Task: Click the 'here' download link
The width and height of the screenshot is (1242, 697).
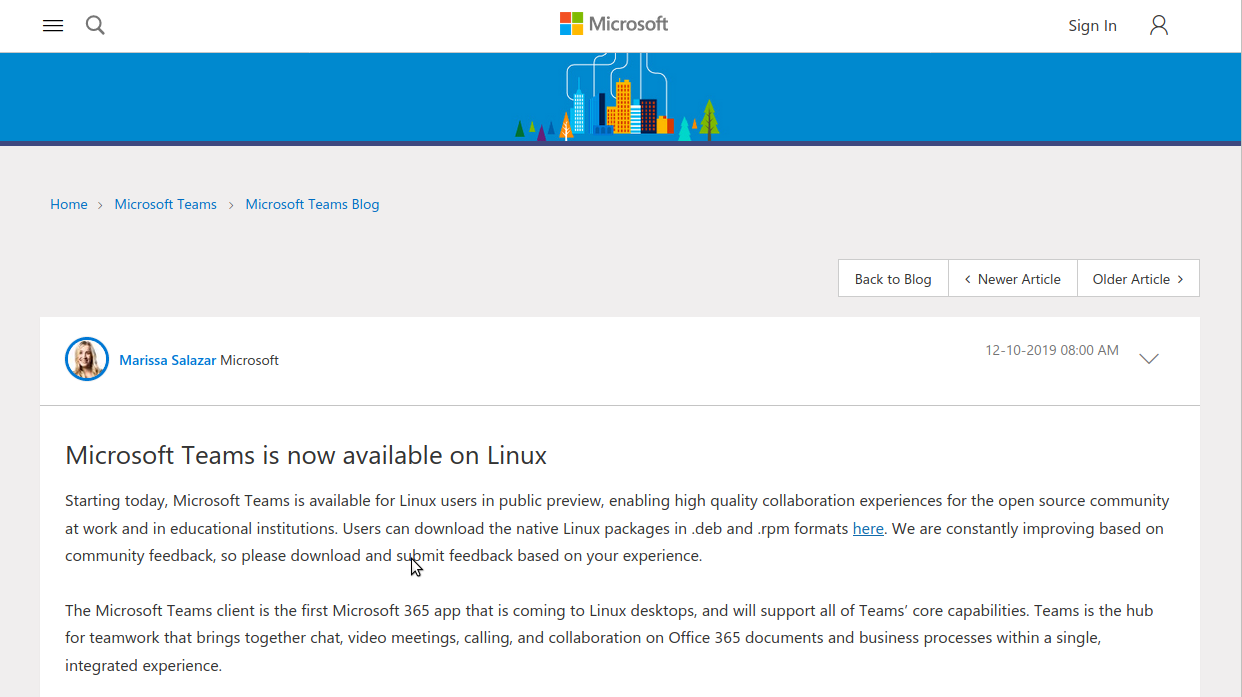Action: click(868, 529)
